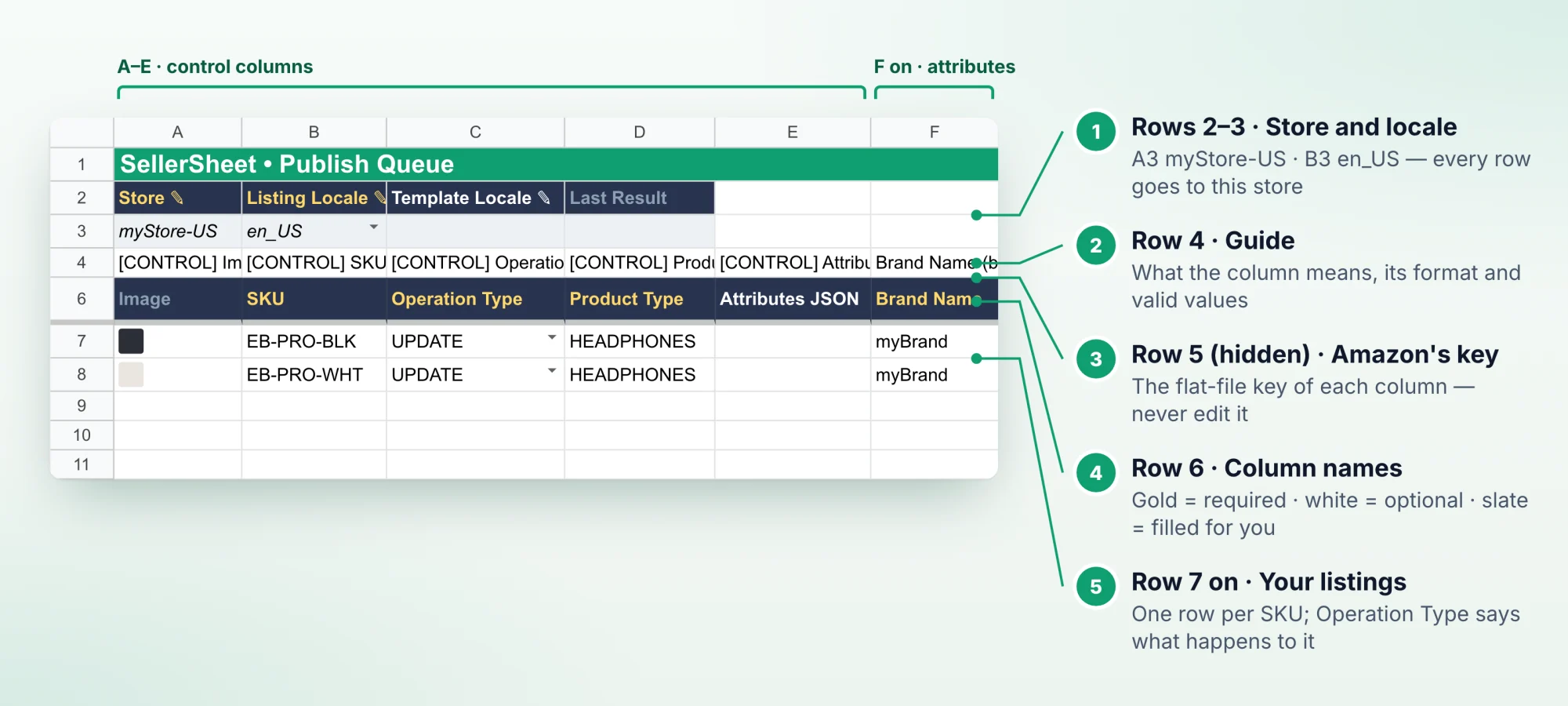Select myBrand cell in row 8

coord(934,374)
